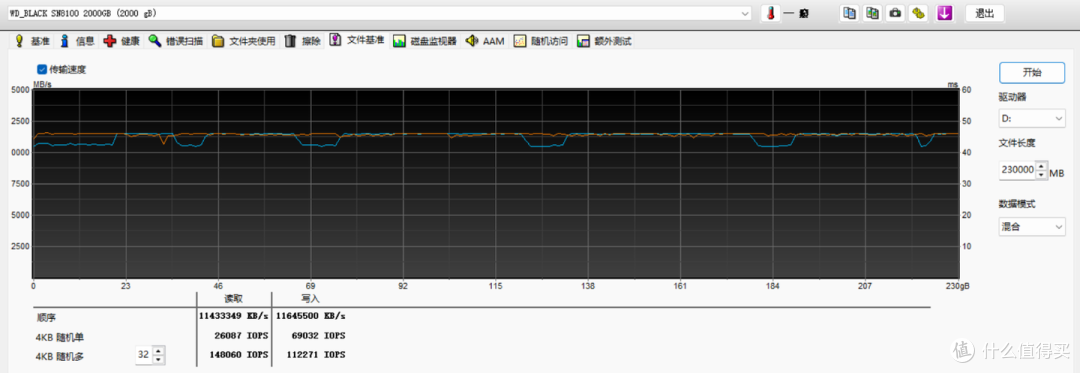Switch to the 基准 benchmark tab
Image resolution: width=1080 pixels, height=373 pixels.
coord(32,41)
